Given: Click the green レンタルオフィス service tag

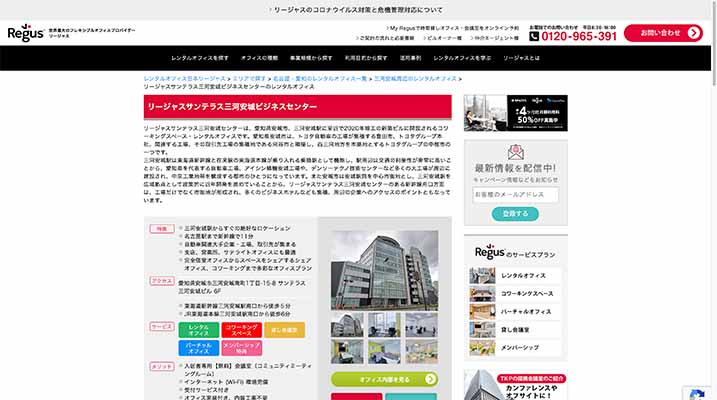Looking at the screenshot, I should (x=198, y=330).
